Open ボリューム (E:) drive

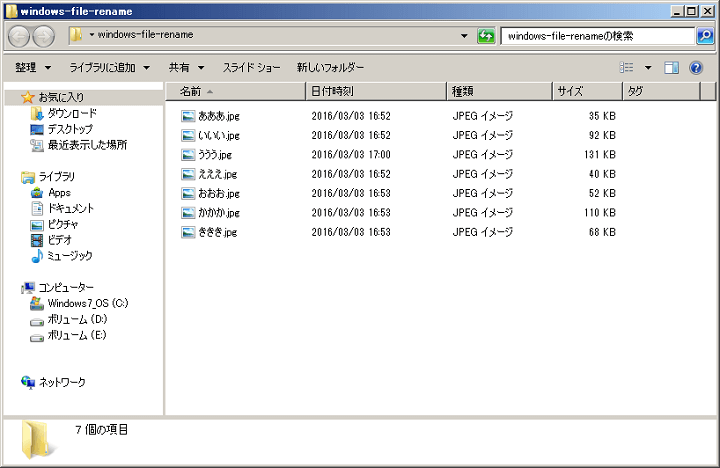pos(77,335)
